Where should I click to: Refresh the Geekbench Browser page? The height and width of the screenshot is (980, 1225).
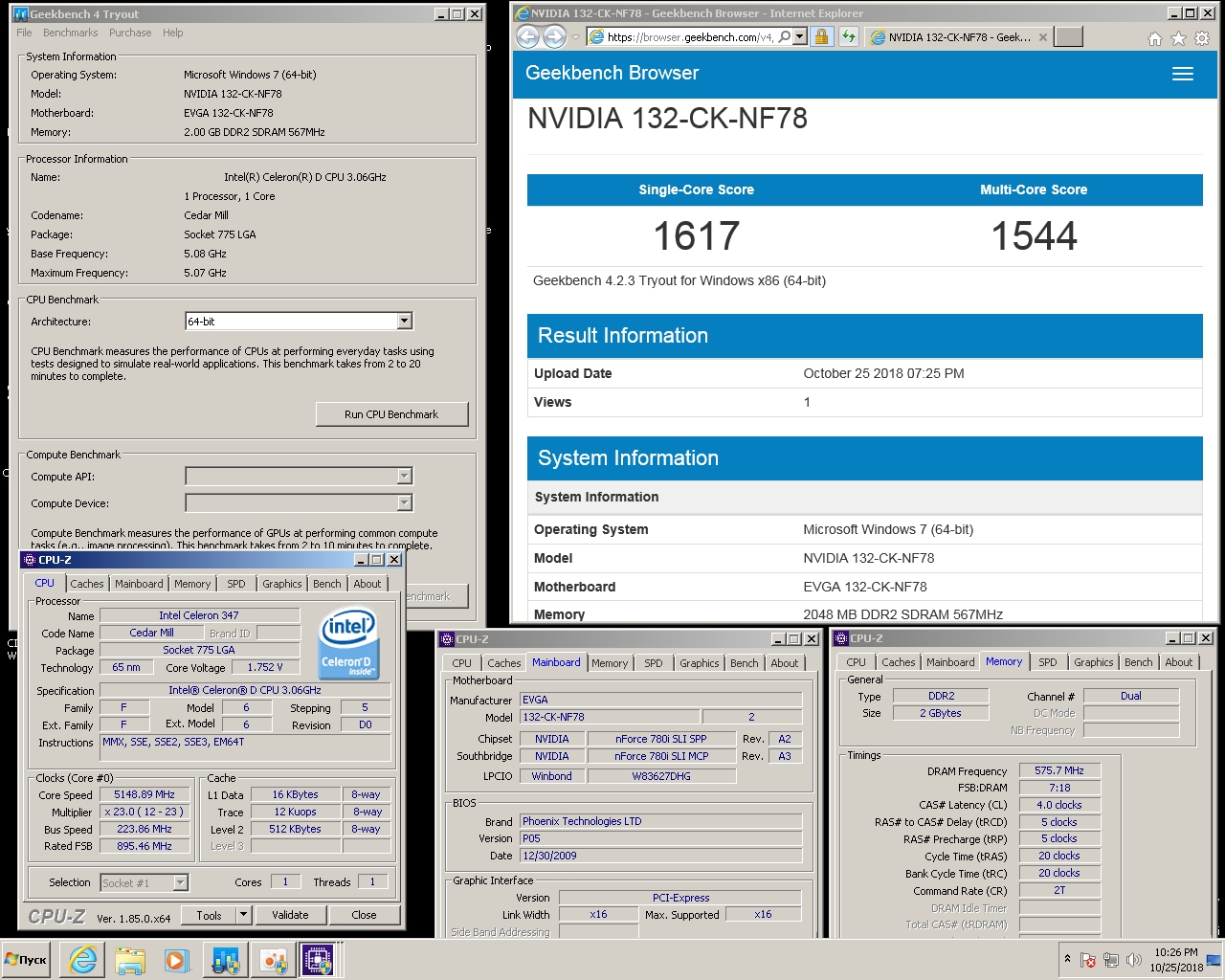coord(848,36)
